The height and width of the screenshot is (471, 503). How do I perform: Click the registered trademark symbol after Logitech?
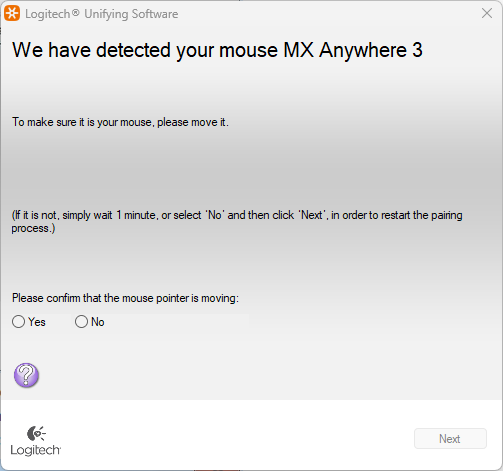point(76,13)
